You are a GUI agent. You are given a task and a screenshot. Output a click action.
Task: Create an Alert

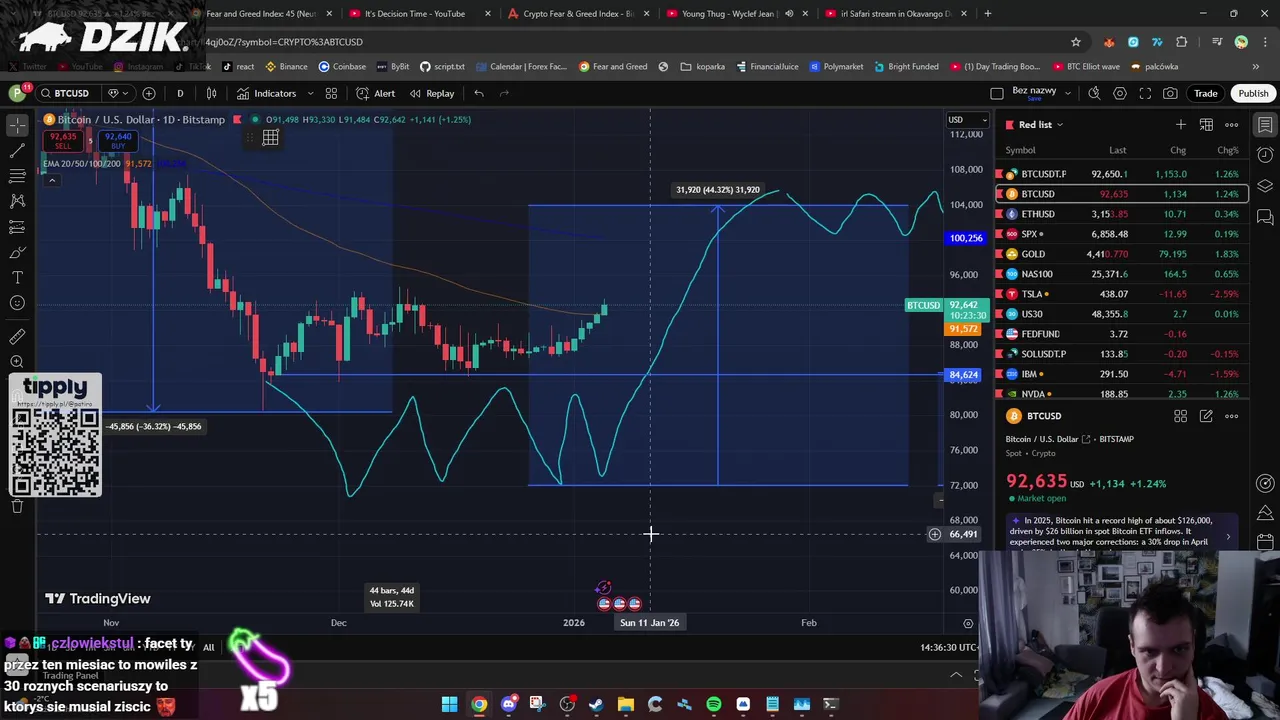pos(376,93)
